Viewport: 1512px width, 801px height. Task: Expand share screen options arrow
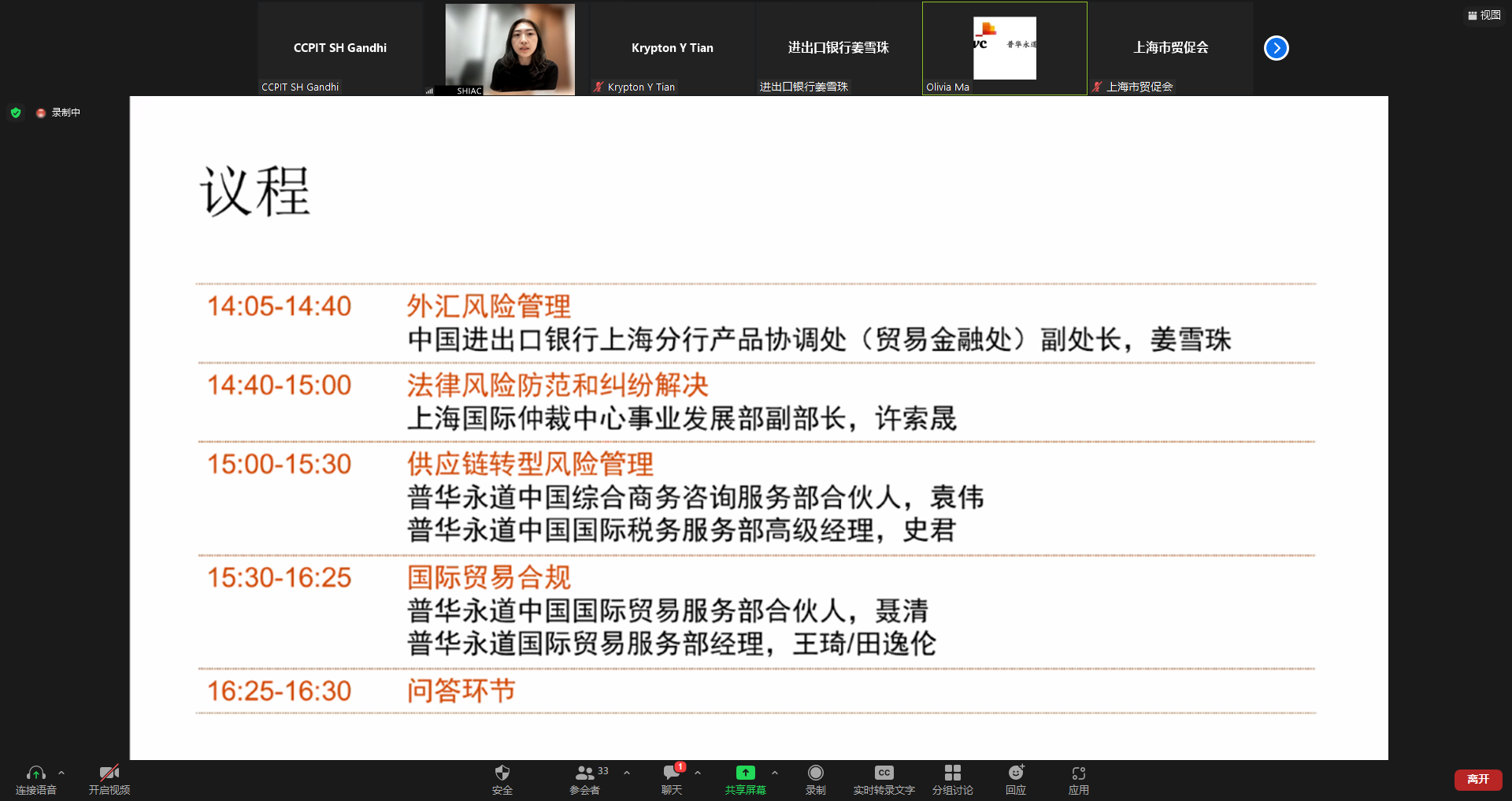coord(775,773)
